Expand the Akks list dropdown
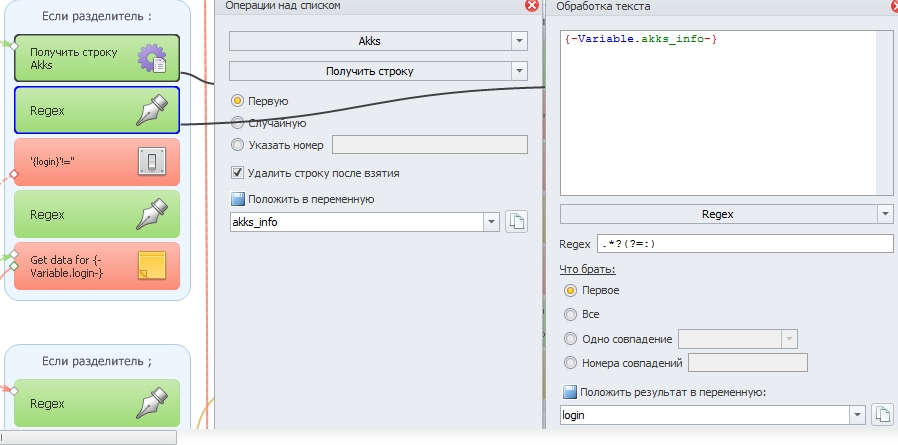Screen dimensions: 898x445 click(x=518, y=41)
